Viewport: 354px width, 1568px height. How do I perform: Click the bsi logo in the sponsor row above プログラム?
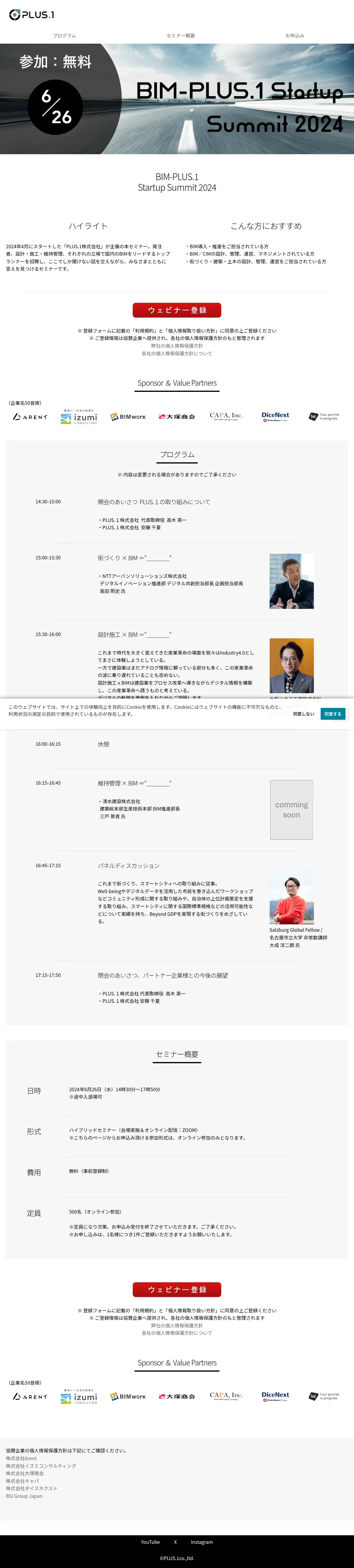[x=324, y=417]
